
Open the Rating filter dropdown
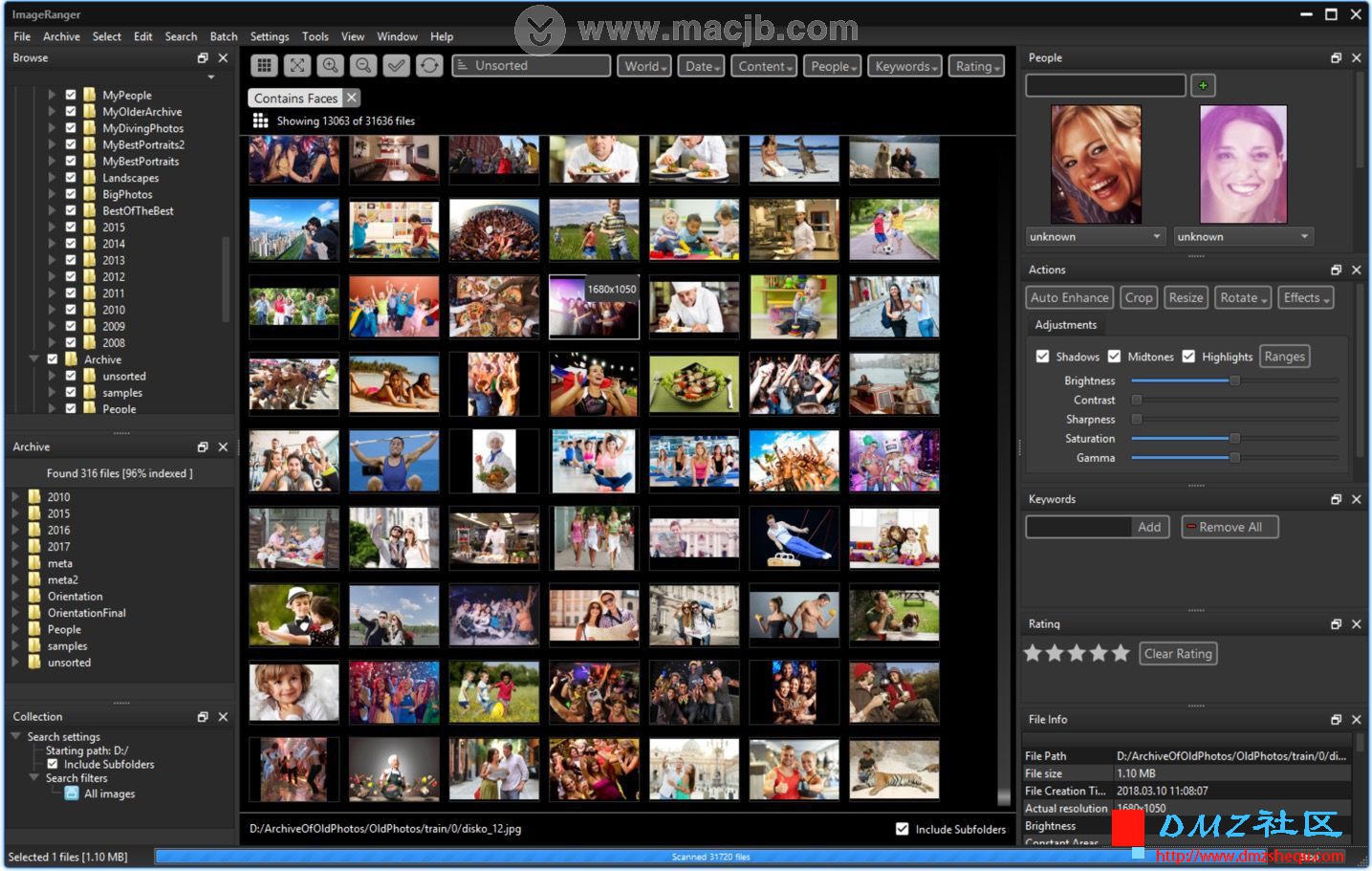tap(977, 66)
